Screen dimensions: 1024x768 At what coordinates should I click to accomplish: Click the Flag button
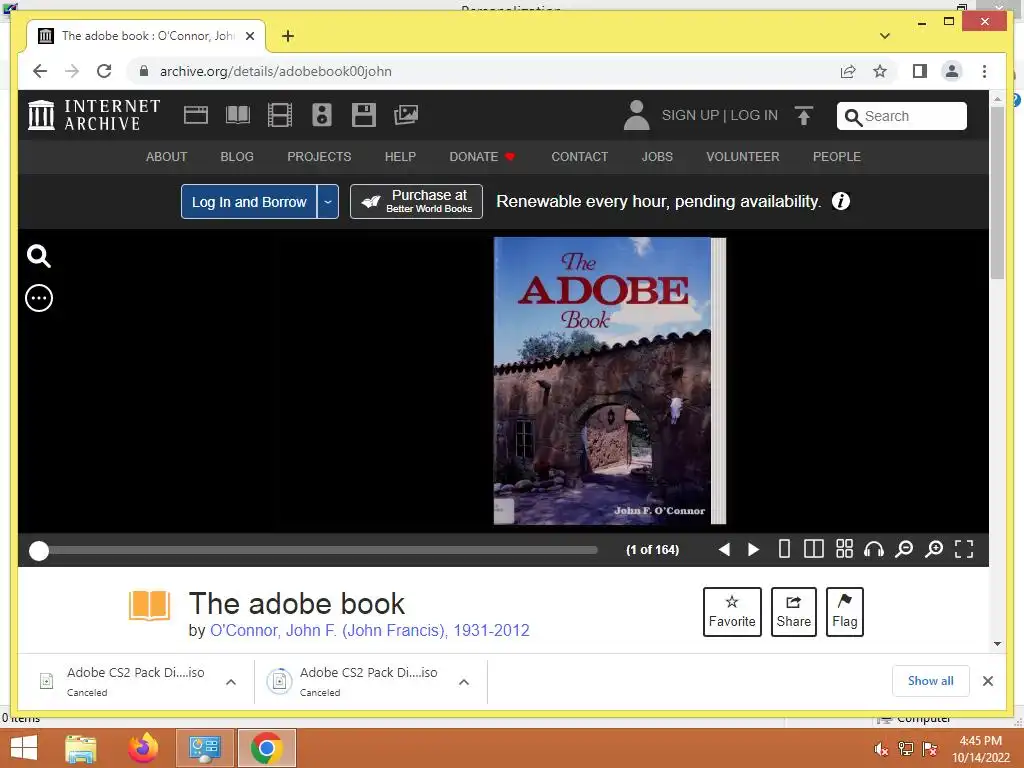click(844, 612)
